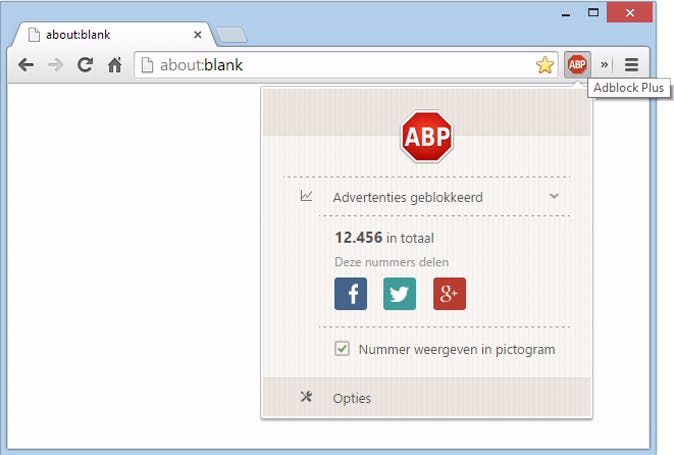Uncheck Nummer weergeven in pictogram
The width and height of the screenshot is (674, 455).
(x=342, y=348)
